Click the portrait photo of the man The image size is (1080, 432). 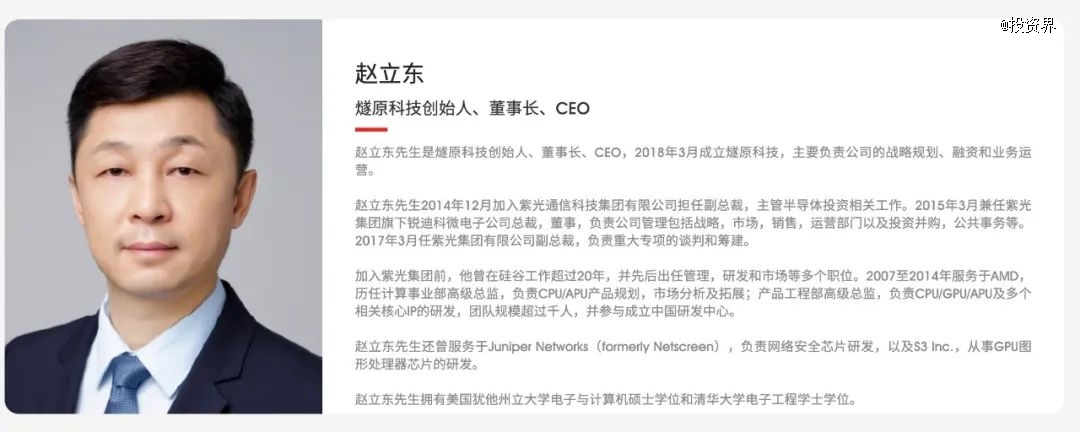(x=163, y=216)
